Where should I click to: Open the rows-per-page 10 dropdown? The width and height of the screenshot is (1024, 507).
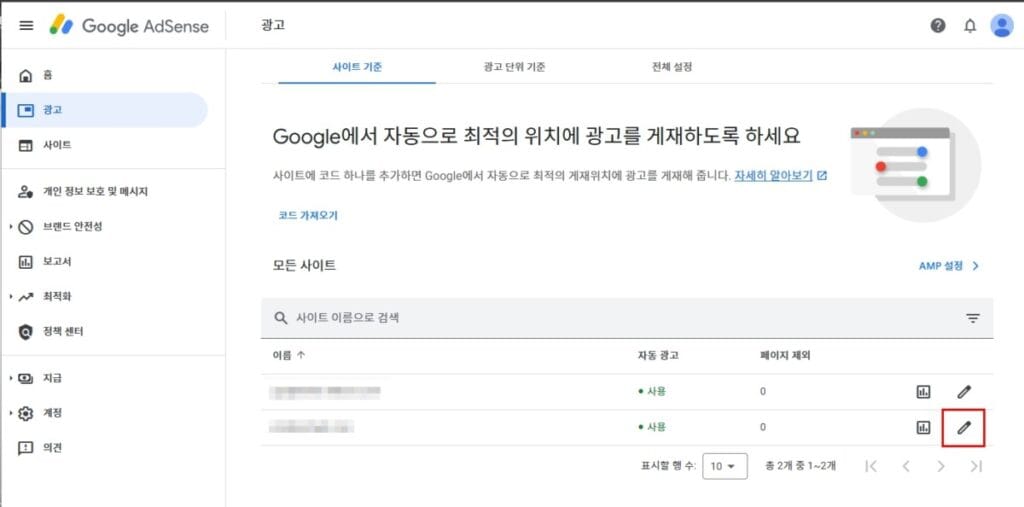725,466
